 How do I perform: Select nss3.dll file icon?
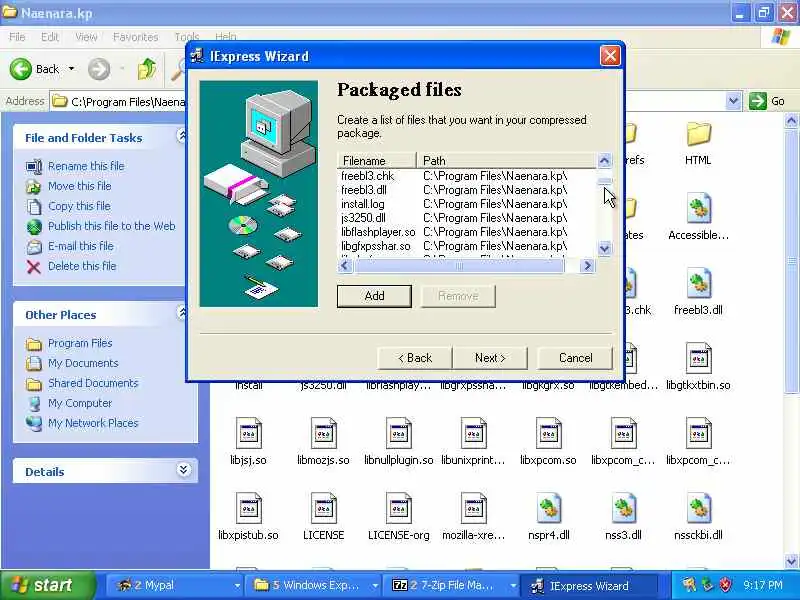coord(623,508)
